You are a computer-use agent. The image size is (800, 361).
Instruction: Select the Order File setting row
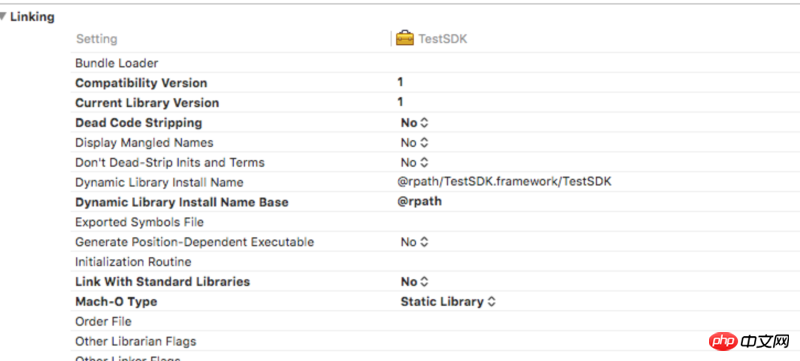pyautogui.click(x=435, y=322)
